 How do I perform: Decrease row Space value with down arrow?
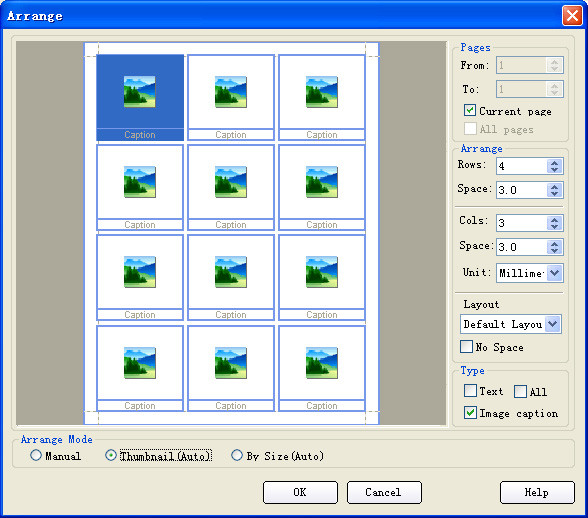[x=555, y=194]
